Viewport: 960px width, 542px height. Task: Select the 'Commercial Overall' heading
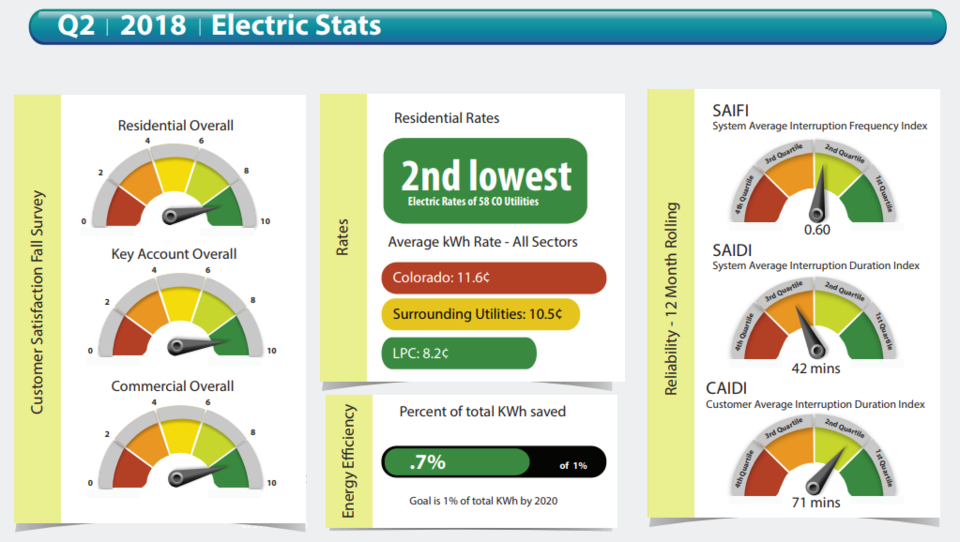tap(173, 386)
